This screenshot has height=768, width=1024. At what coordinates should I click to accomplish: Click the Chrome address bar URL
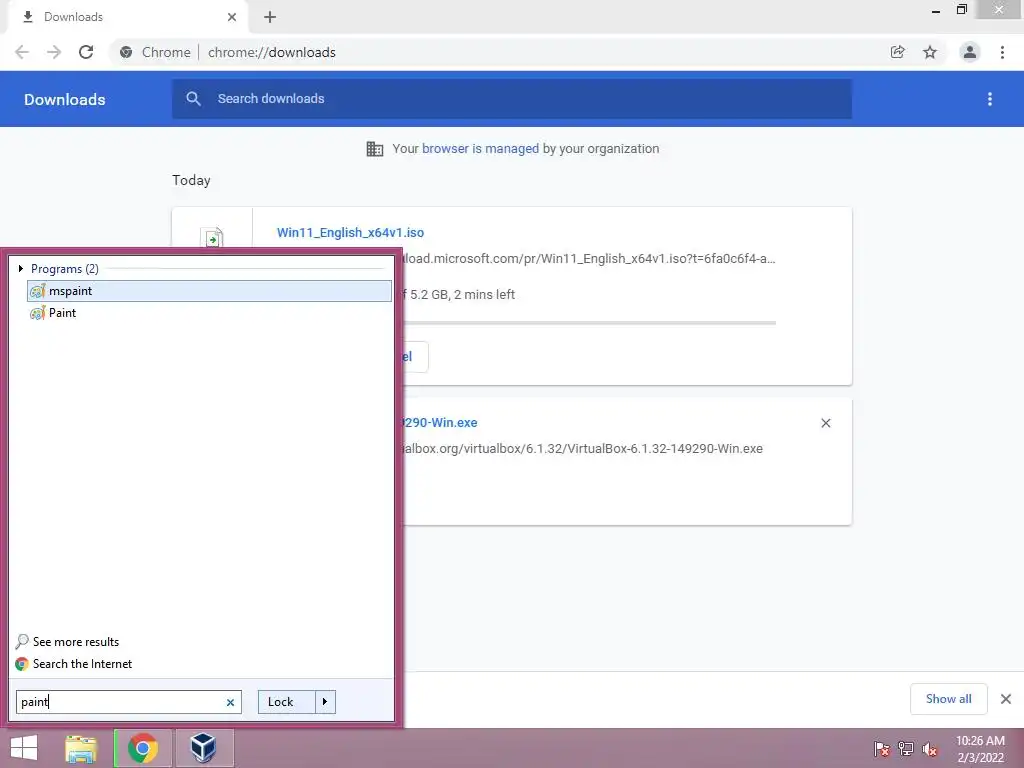pyautogui.click(x=272, y=52)
